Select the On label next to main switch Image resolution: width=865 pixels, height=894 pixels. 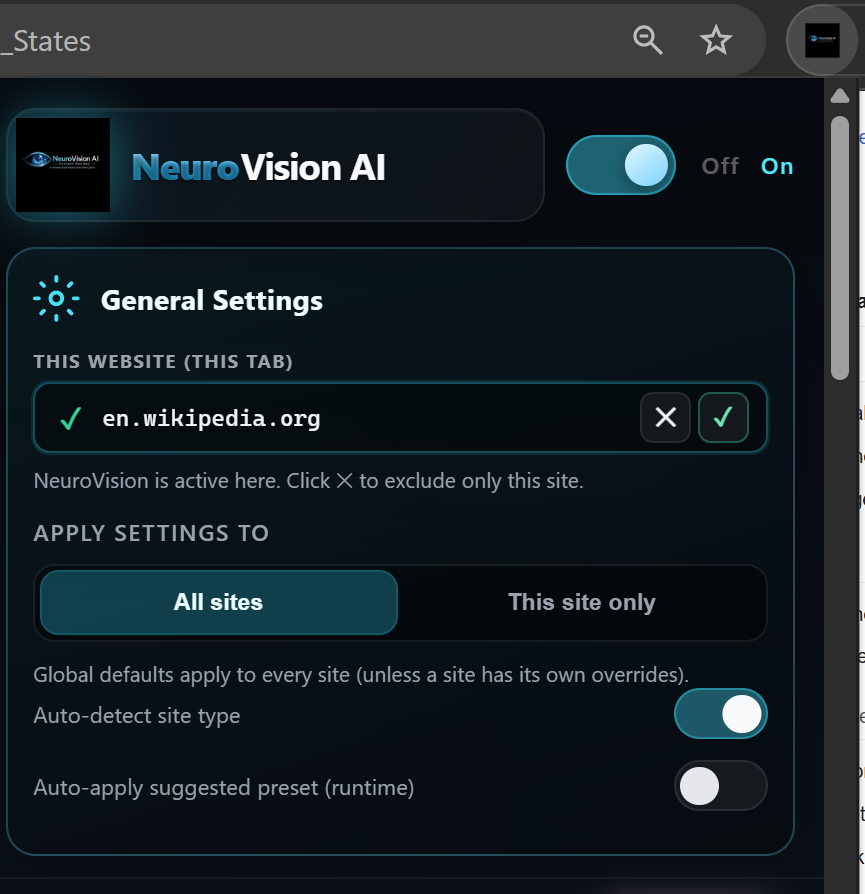click(777, 166)
